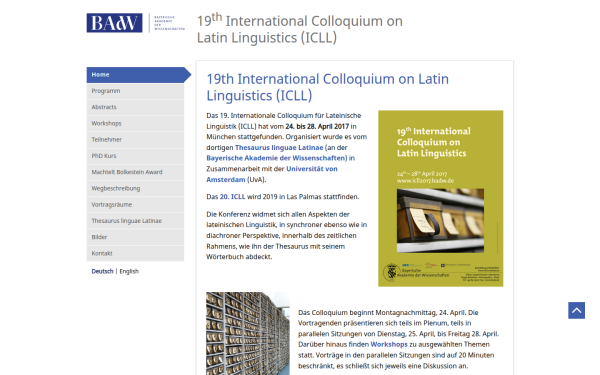Go to Kontakt page
The image size is (600, 375).
coord(135,254)
